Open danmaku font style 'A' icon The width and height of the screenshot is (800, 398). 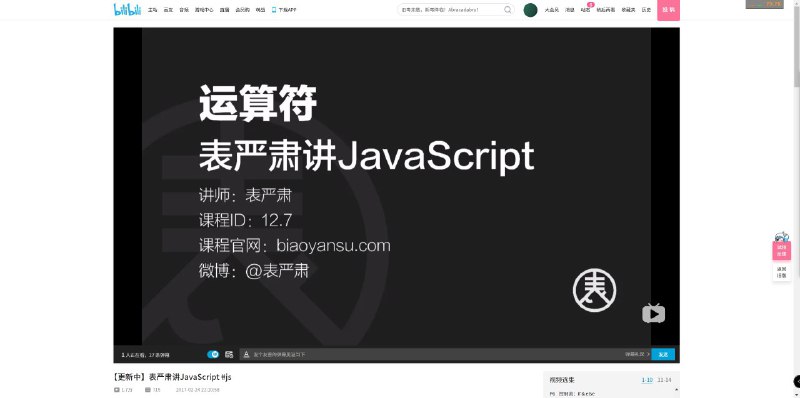(x=246, y=354)
